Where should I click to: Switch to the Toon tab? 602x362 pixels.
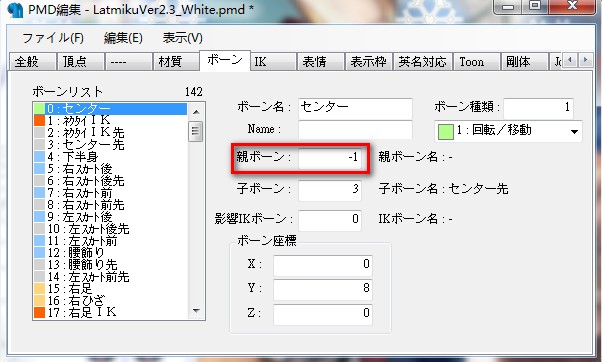(476, 61)
